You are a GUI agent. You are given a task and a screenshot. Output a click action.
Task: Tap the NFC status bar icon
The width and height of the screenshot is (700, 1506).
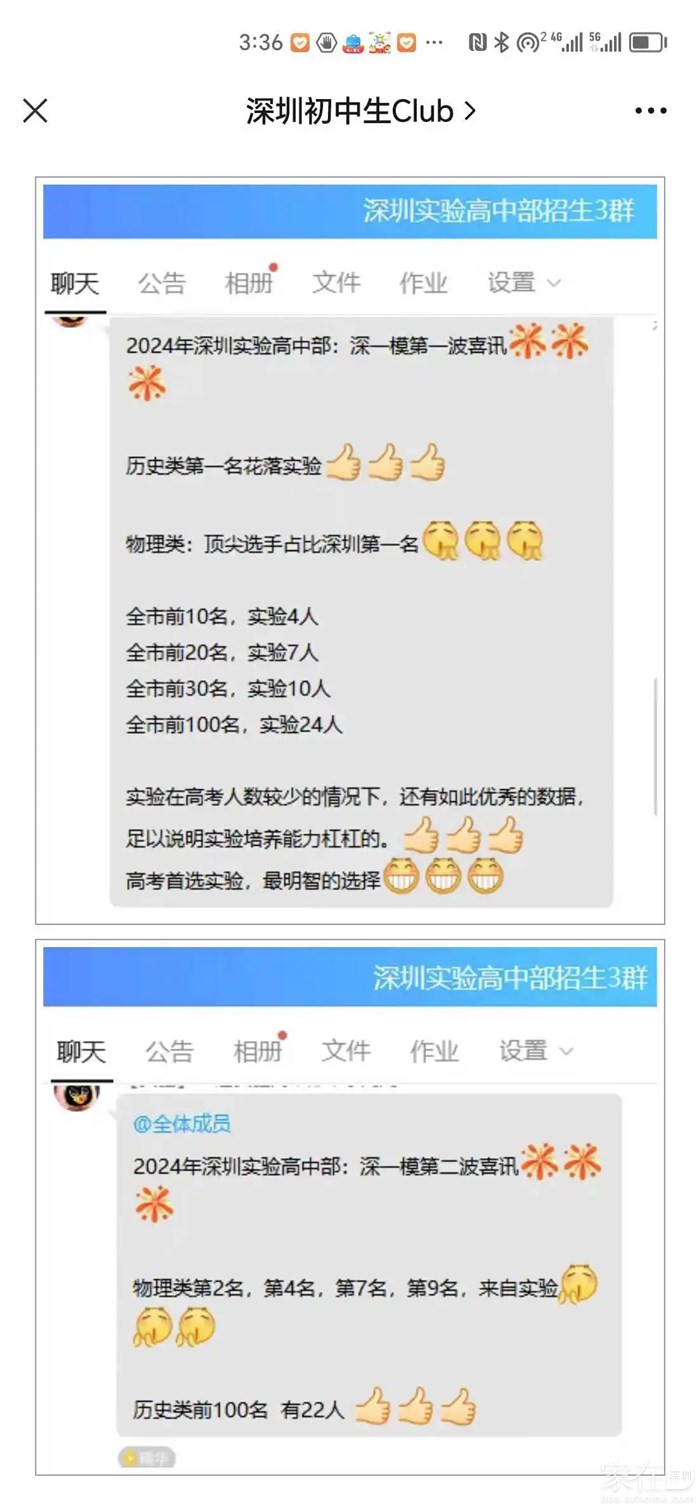click(x=477, y=42)
